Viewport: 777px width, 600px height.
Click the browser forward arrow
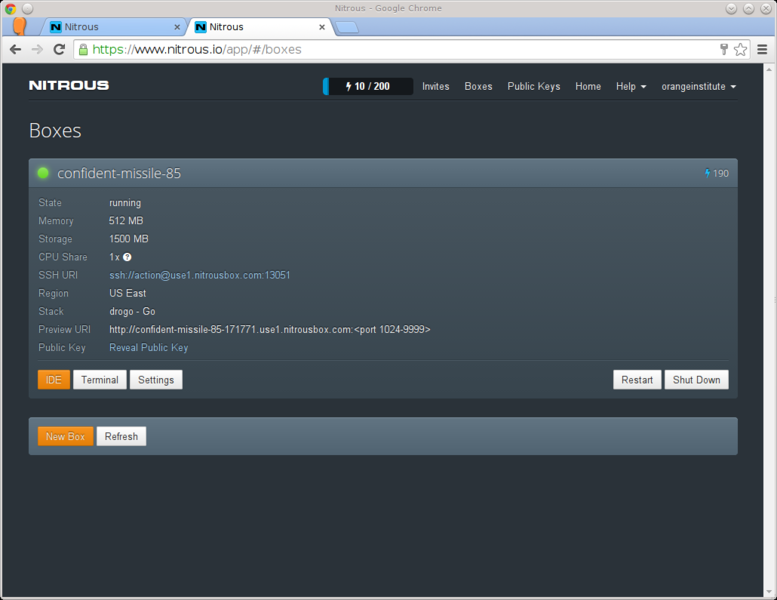click(x=37, y=49)
